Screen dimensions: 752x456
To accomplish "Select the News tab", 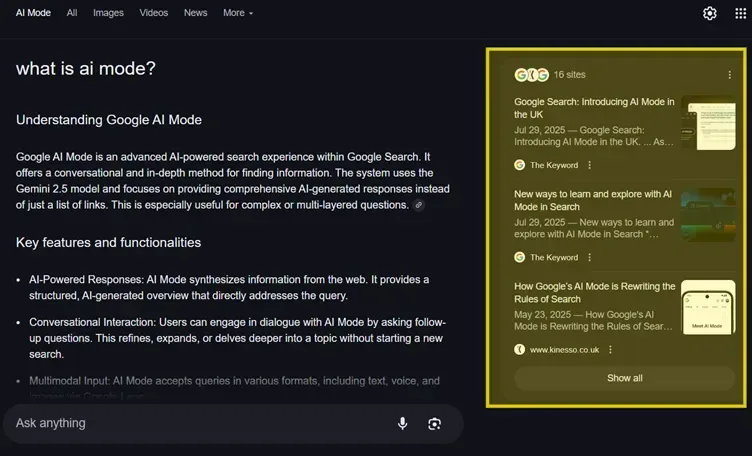I will click(196, 13).
